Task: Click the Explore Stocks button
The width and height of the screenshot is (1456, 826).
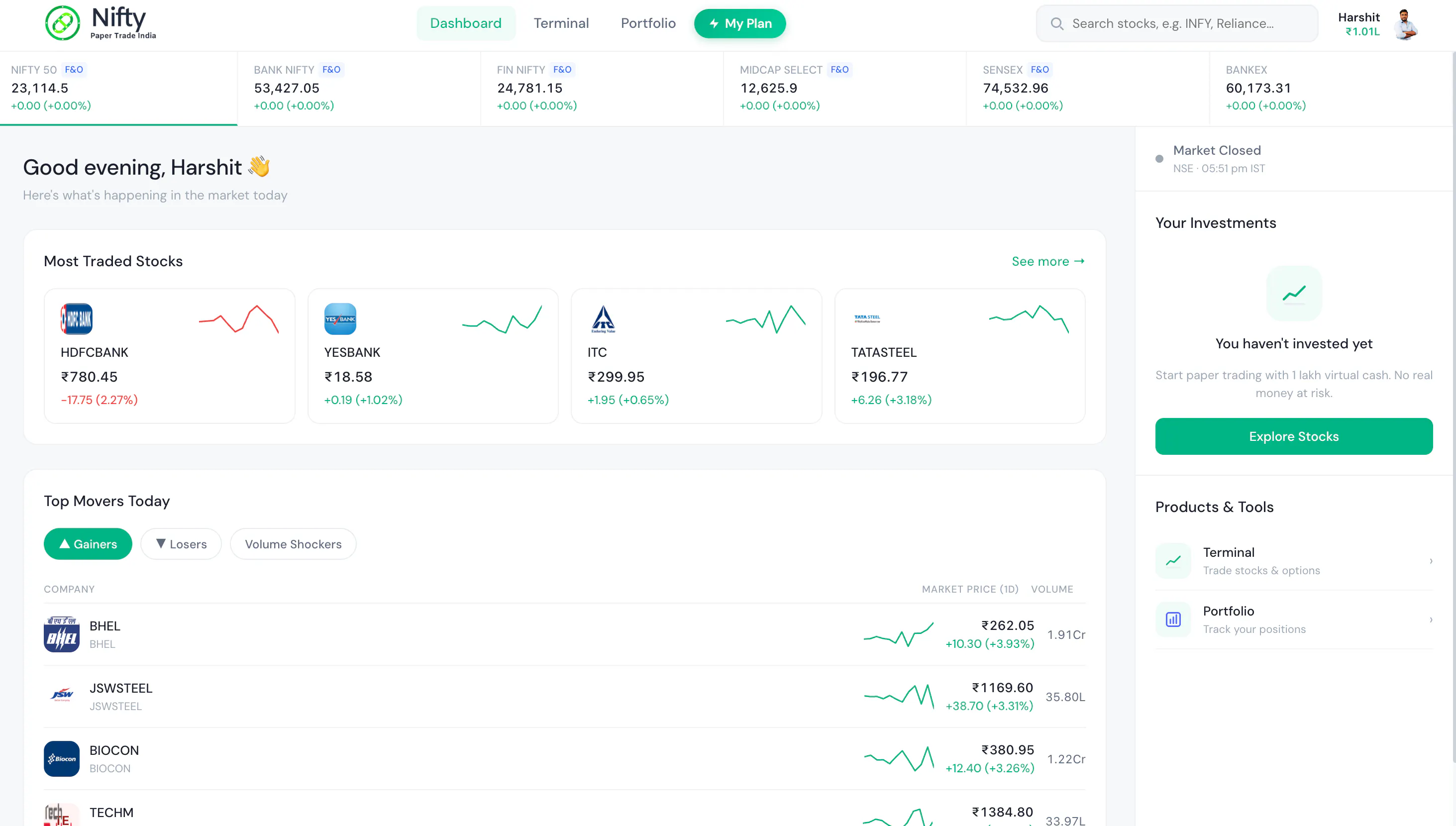Action: [x=1294, y=436]
